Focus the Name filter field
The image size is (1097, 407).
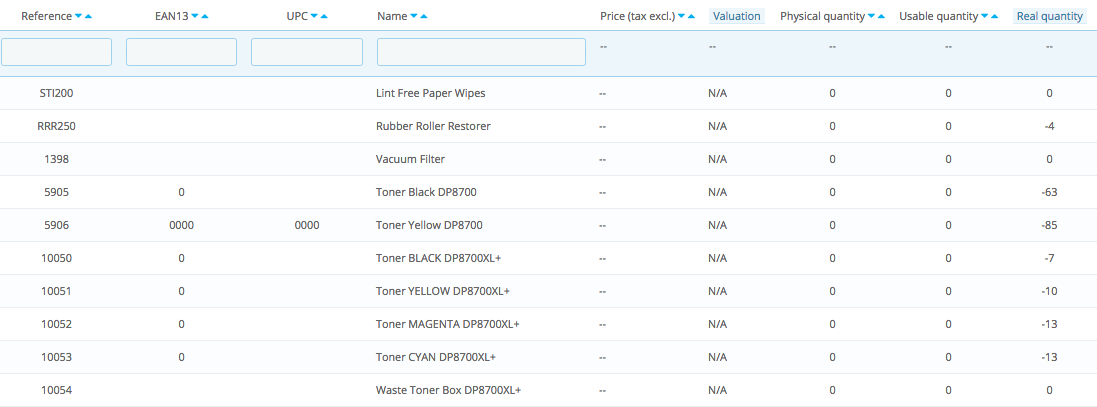[481, 52]
